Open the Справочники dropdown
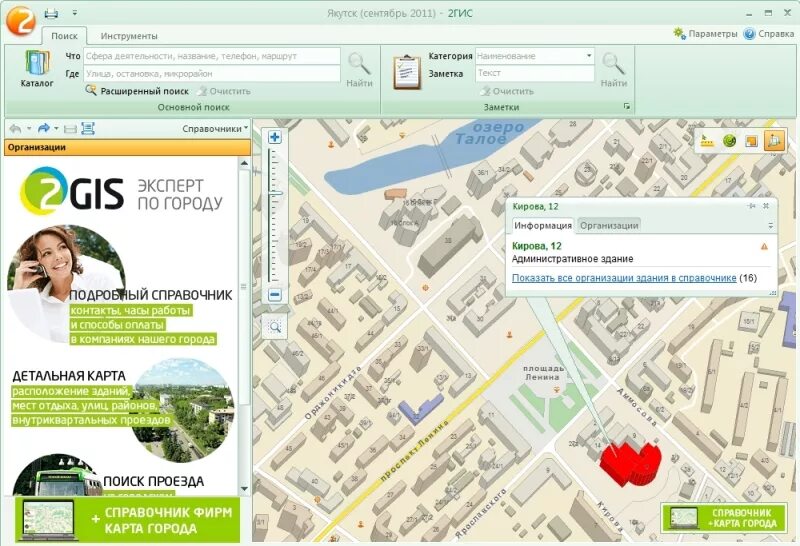800x546 pixels. pos(215,129)
